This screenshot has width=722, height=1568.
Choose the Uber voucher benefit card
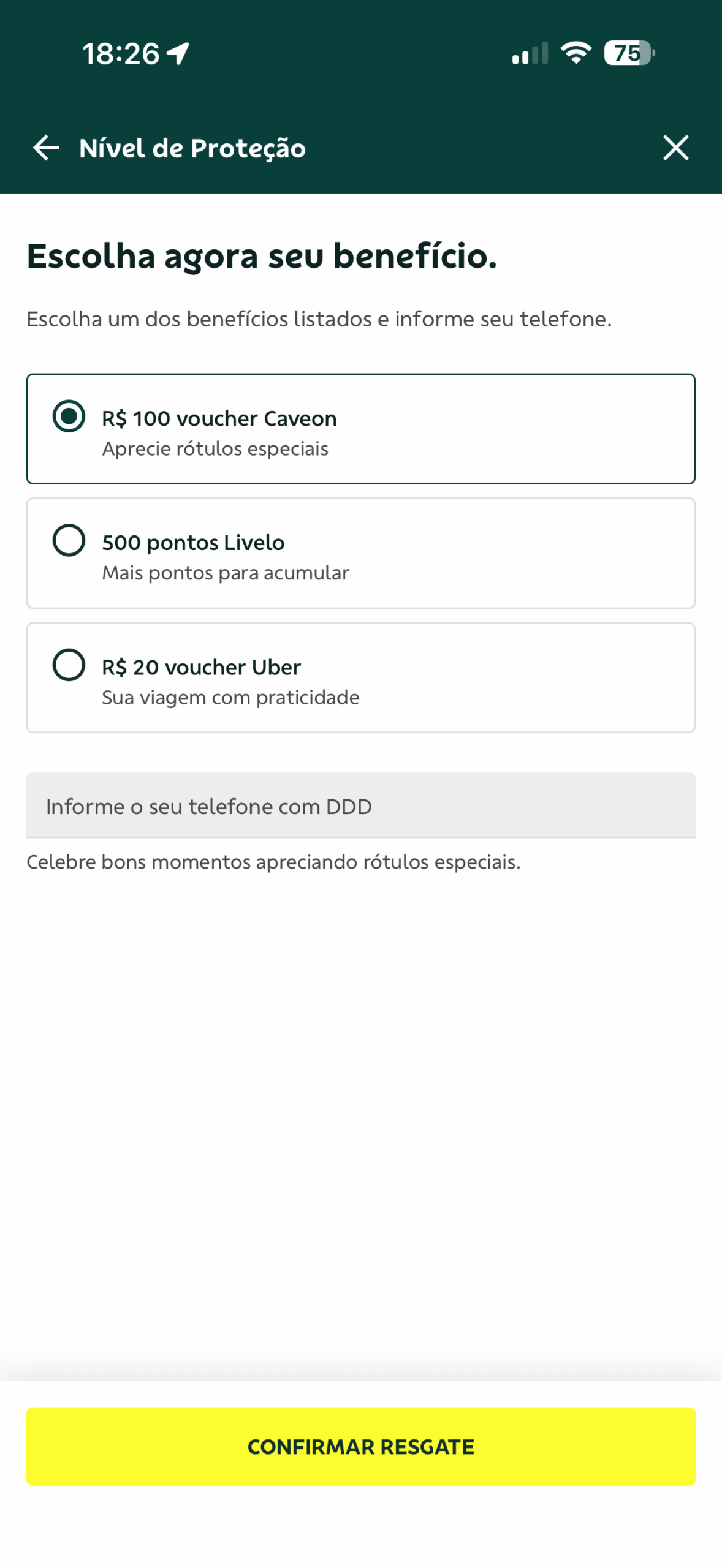360,677
